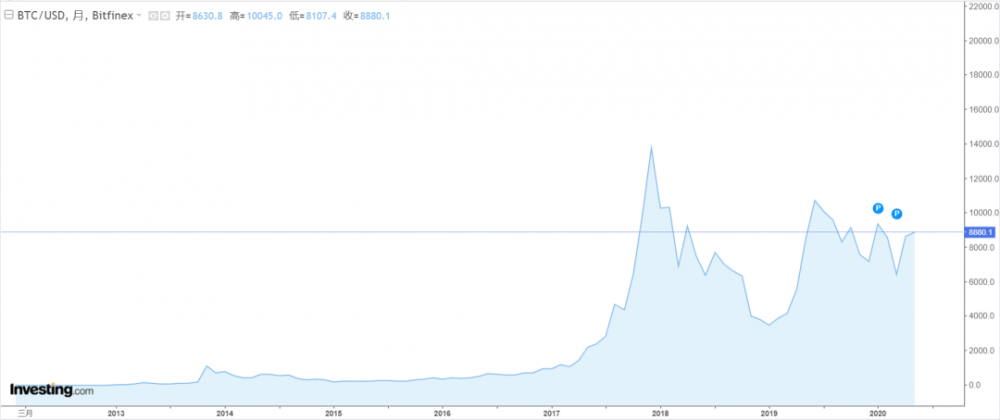1000x420 pixels.
Task: Click the left blue P marker
Action: (877, 208)
